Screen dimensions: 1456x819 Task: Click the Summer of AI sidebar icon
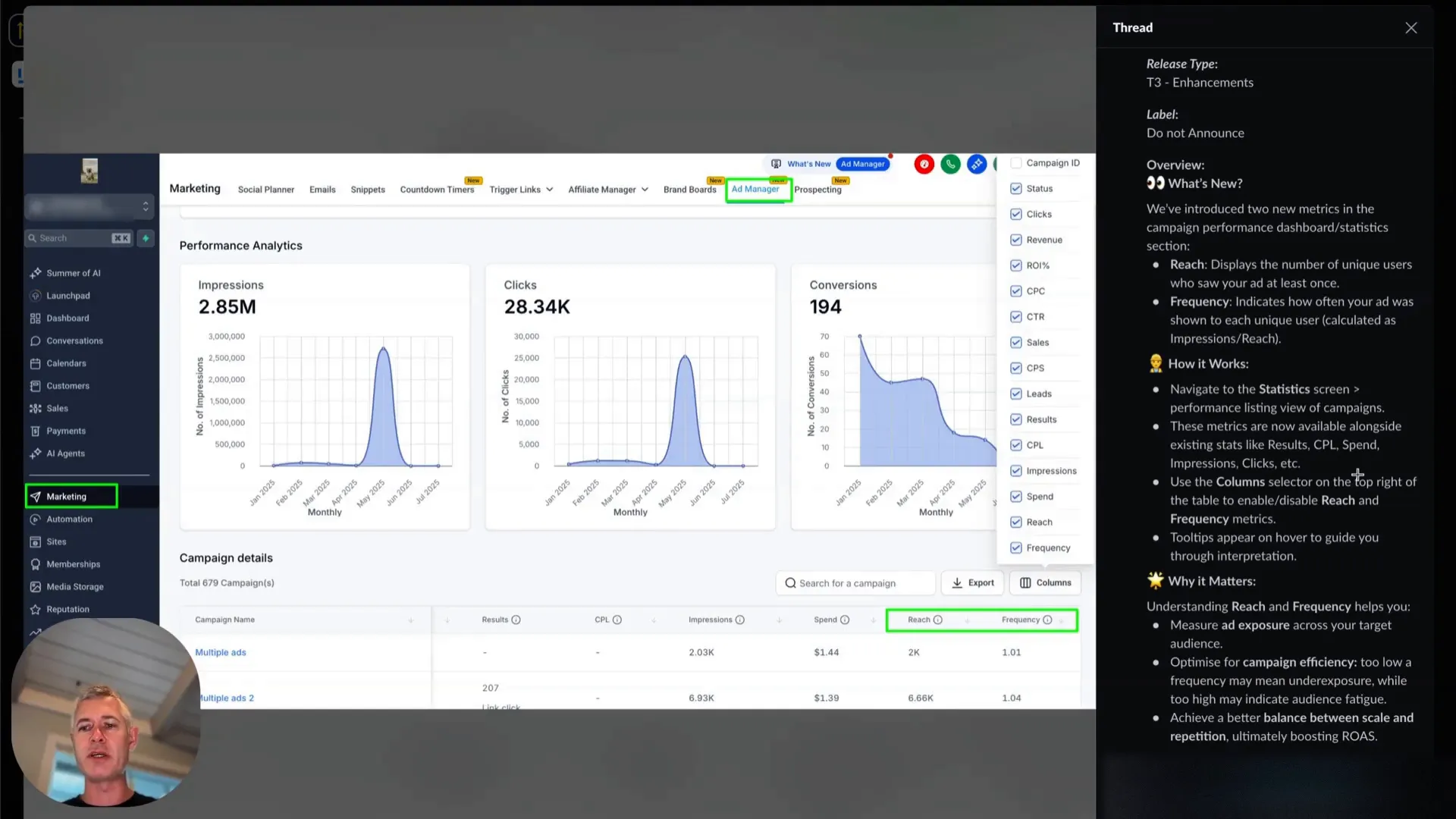point(36,273)
